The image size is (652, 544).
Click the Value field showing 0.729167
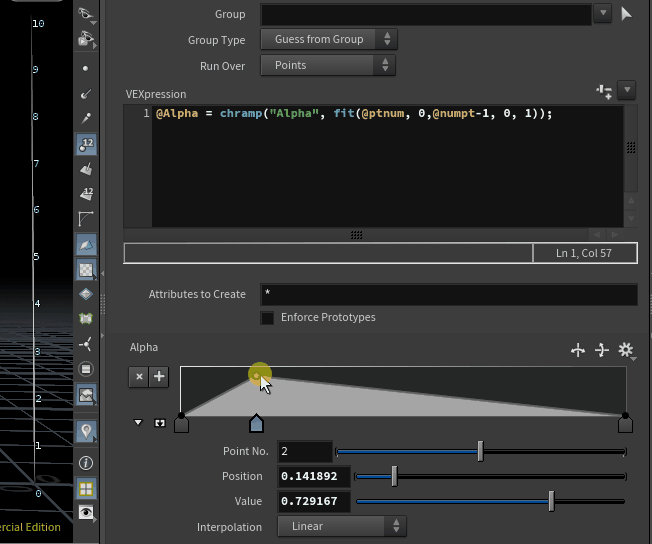point(314,502)
